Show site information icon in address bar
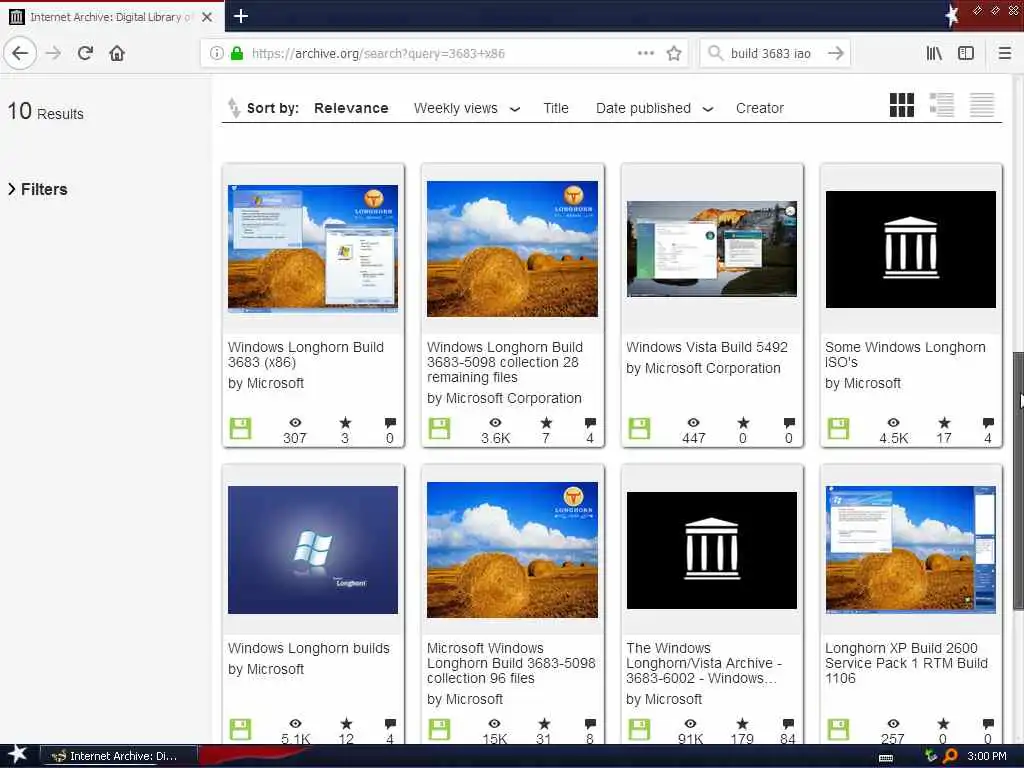The width and height of the screenshot is (1024, 768). click(x=216, y=54)
